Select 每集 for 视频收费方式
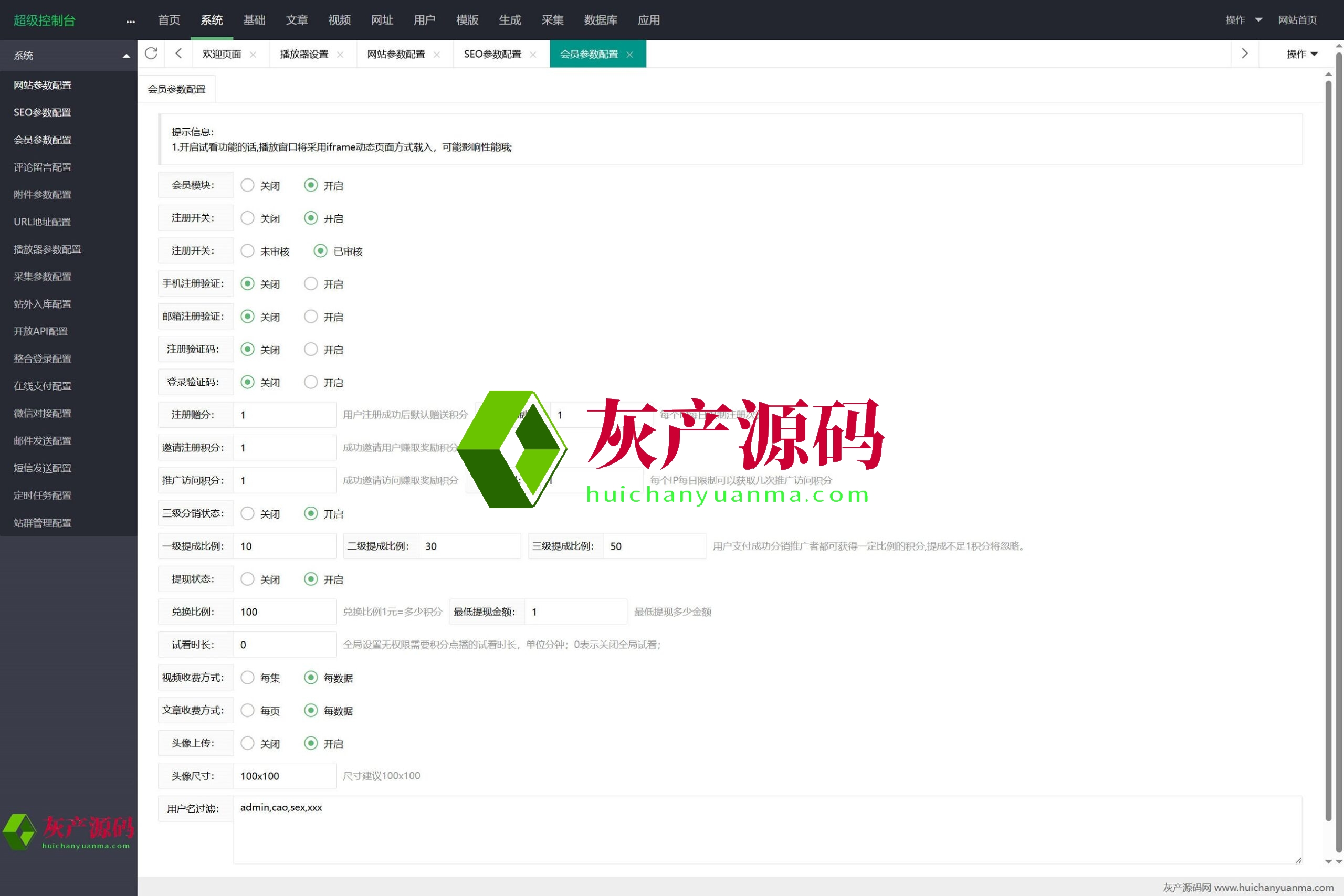1344x896 pixels. (247, 678)
